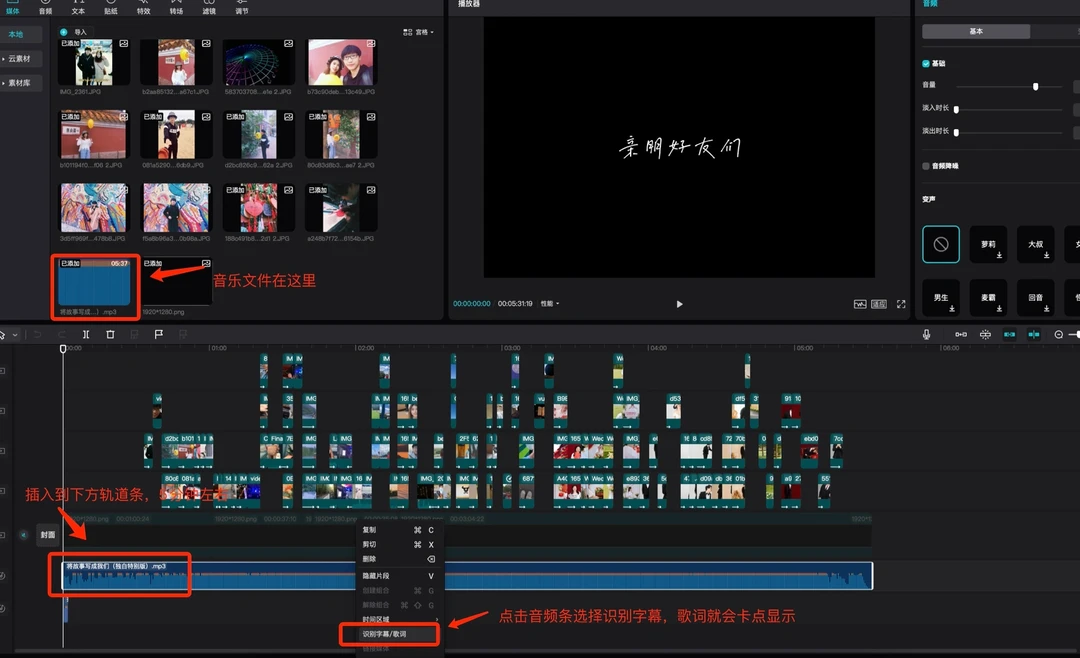Image resolution: width=1080 pixels, height=658 pixels.
Task: Click the redo arrow in timeline toolbar
Action: [62, 334]
